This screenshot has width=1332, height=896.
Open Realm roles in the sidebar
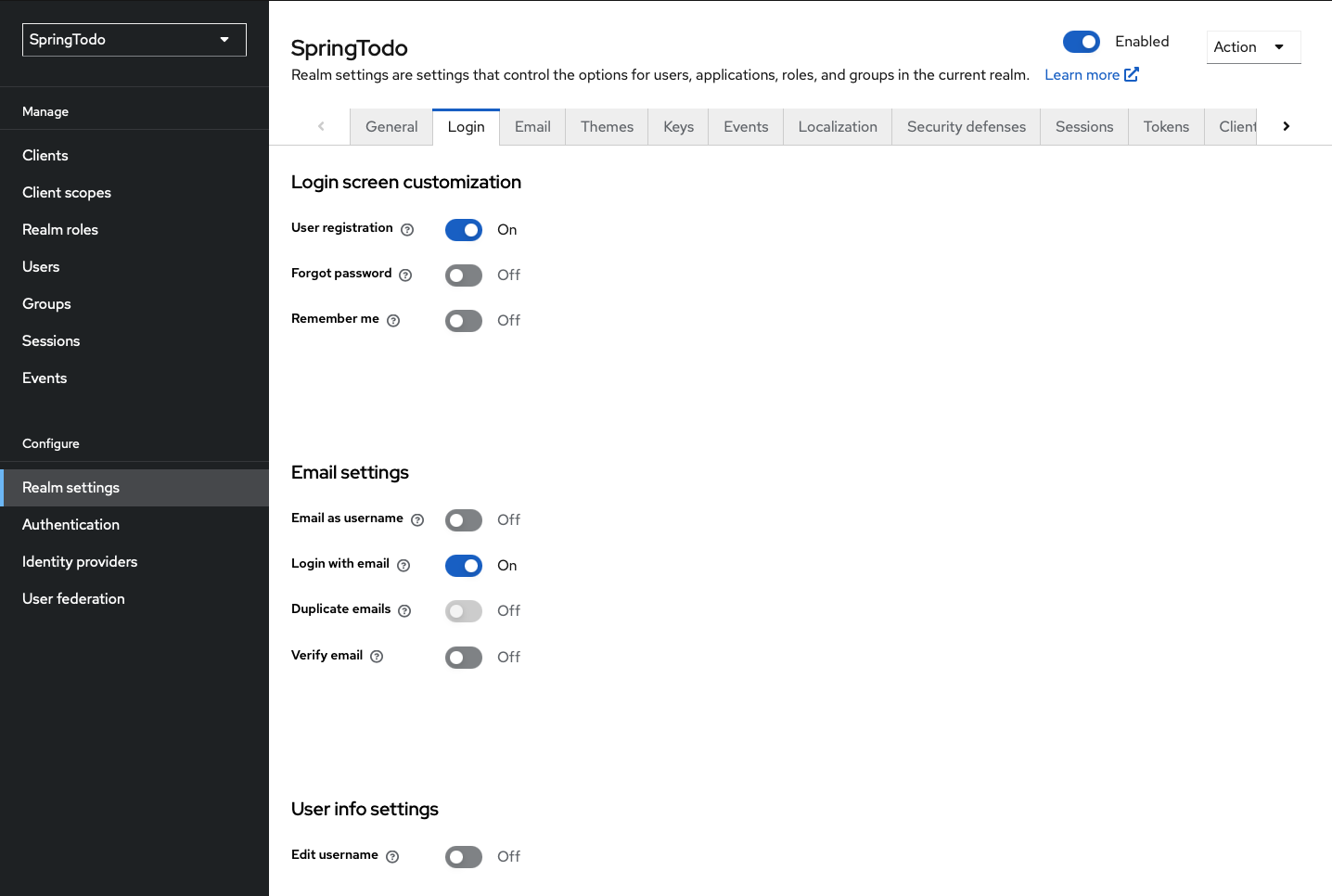(x=134, y=229)
